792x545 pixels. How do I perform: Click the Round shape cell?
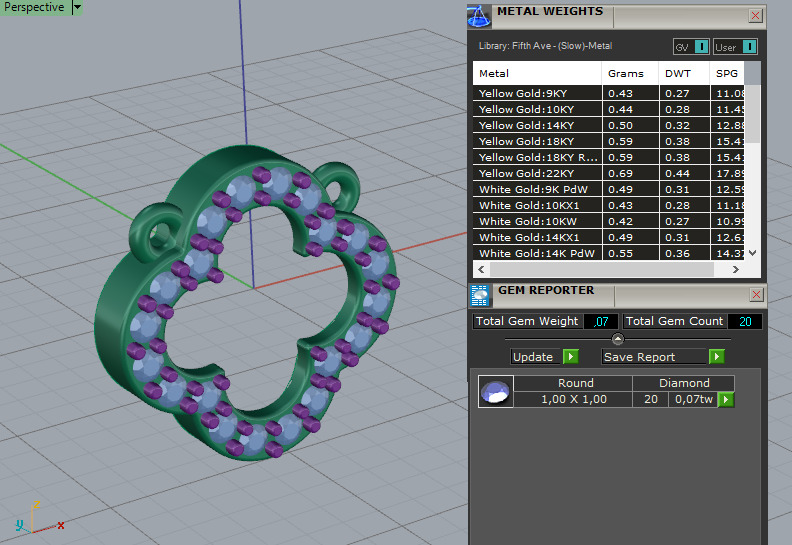575,383
